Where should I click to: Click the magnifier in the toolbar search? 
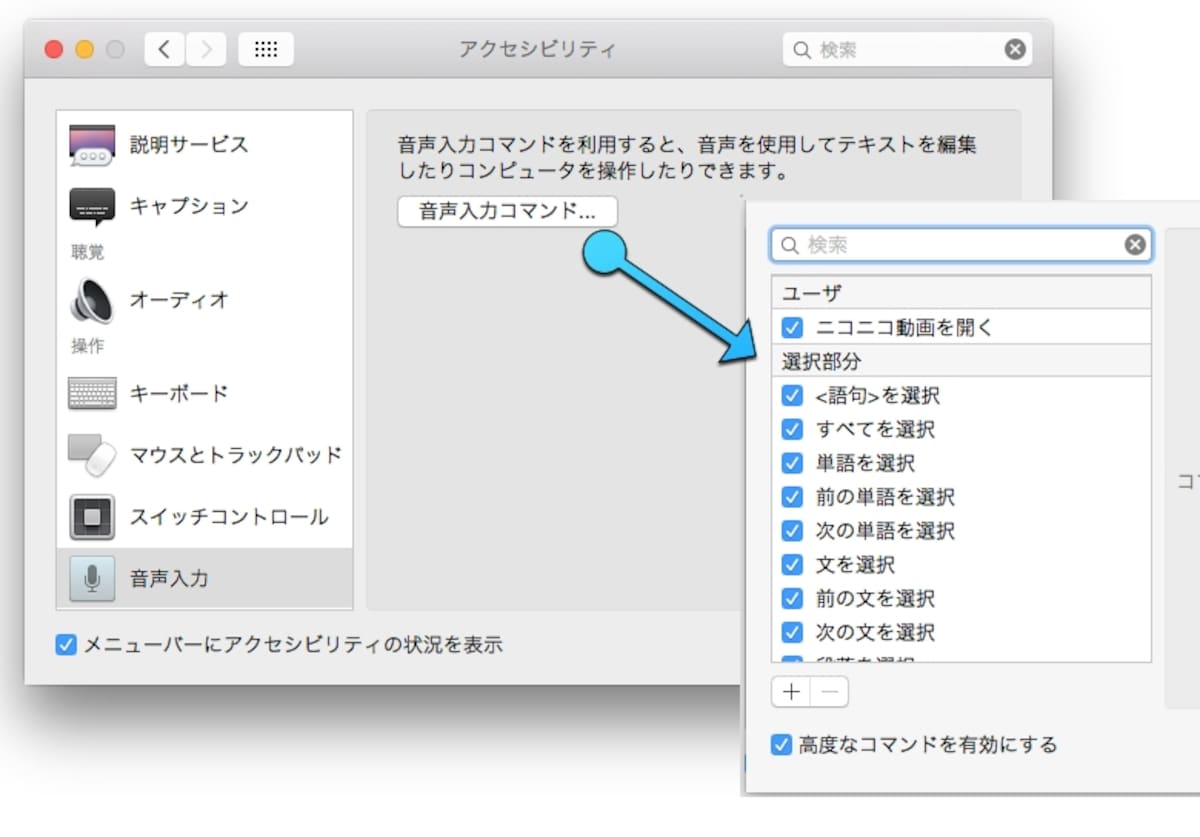pyautogui.click(x=802, y=49)
